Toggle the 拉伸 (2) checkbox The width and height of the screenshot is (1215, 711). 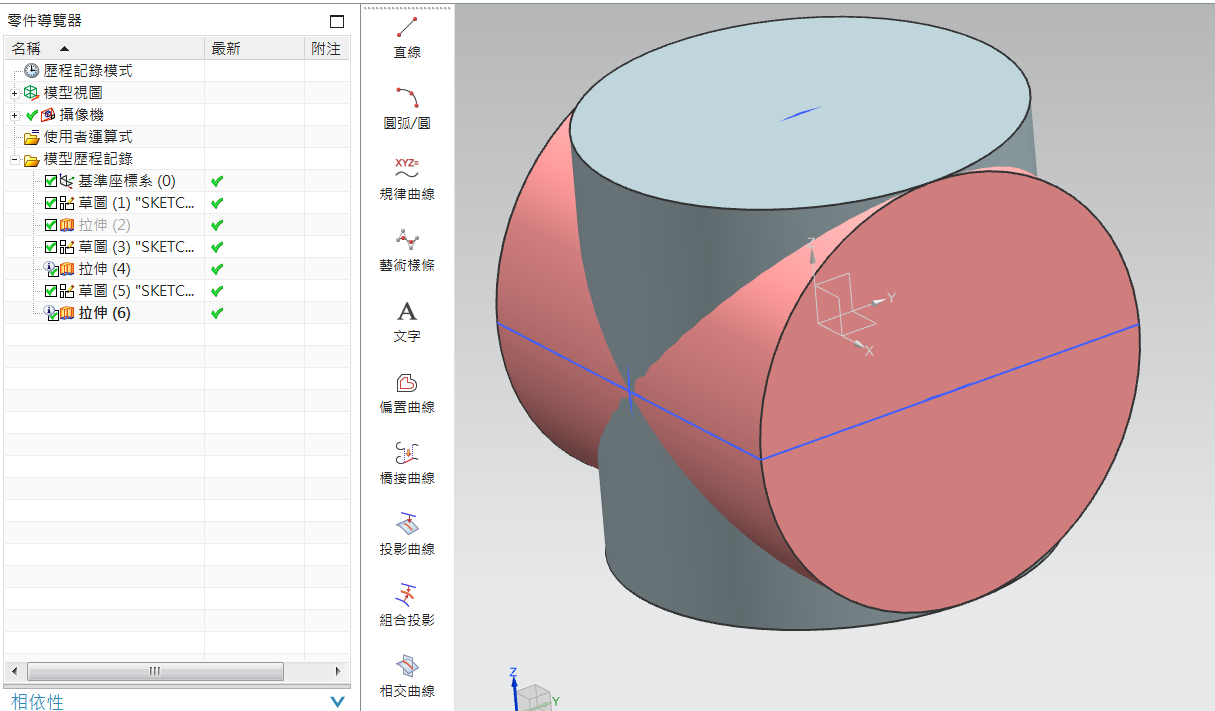(x=51, y=225)
